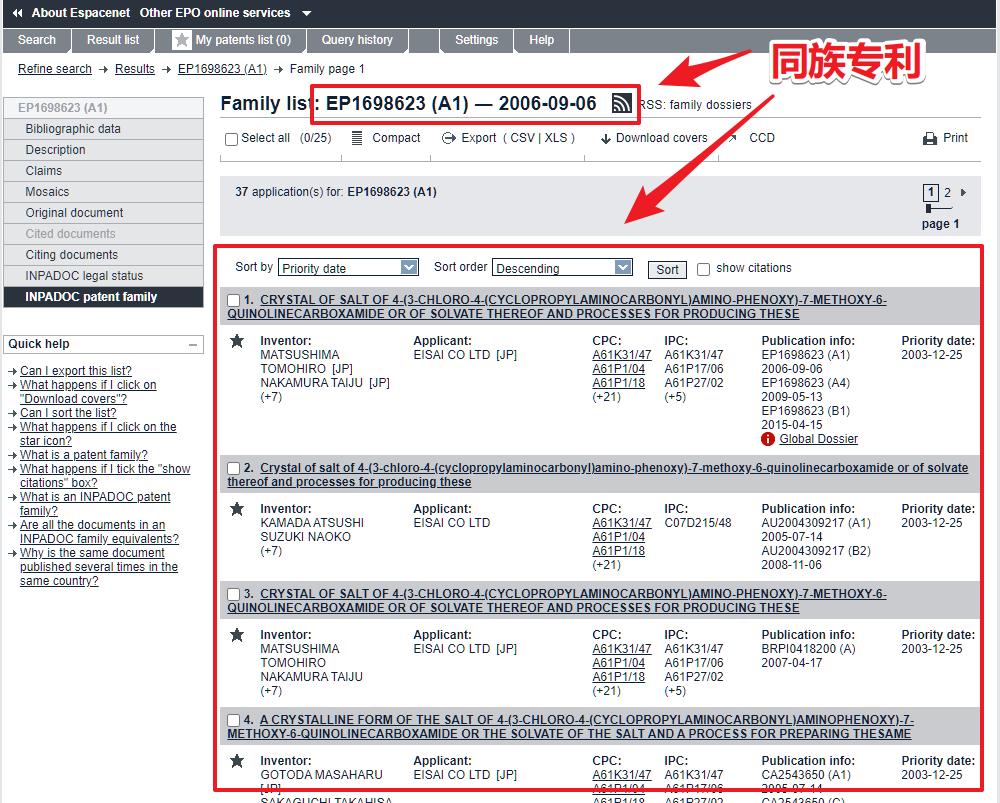Follow the Refine search breadcrumb link
Image resolution: width=1000 pixels, height=803 pixels.
click(x=55, y=69)
